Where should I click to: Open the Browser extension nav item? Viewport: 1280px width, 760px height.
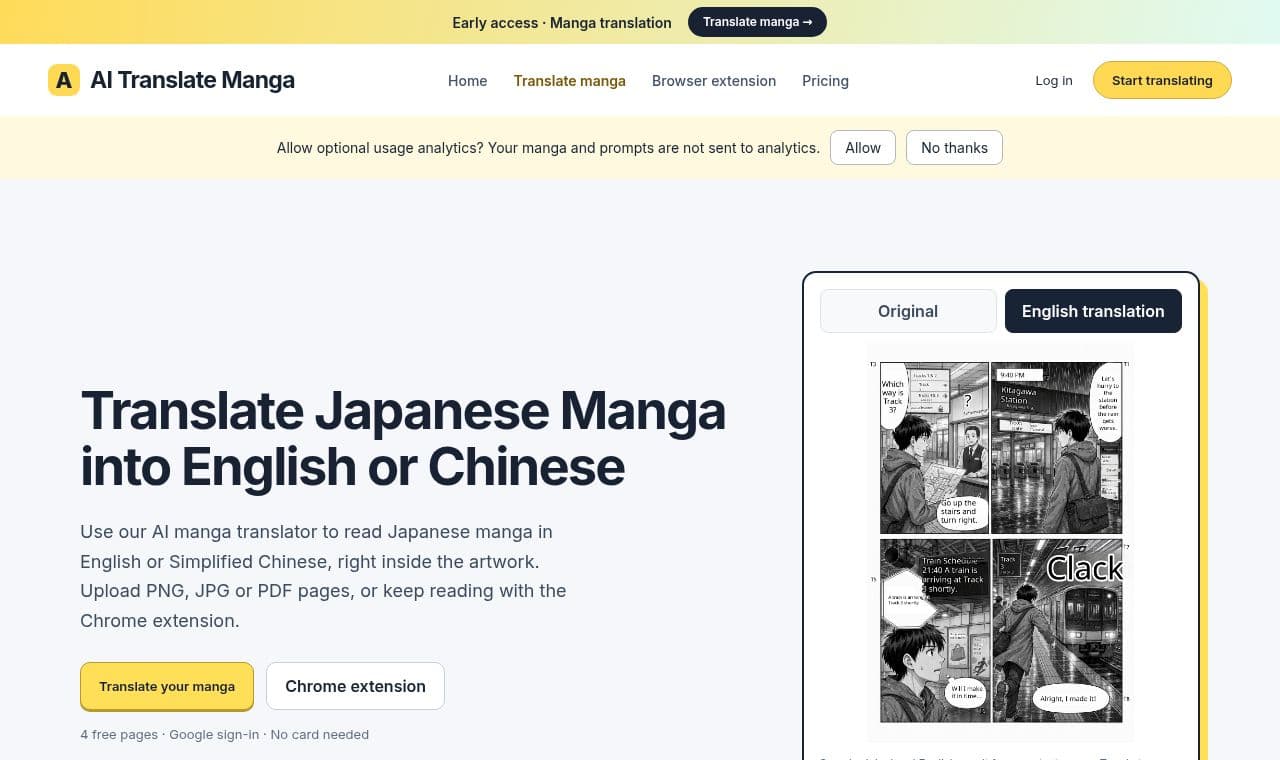[714, 81]
